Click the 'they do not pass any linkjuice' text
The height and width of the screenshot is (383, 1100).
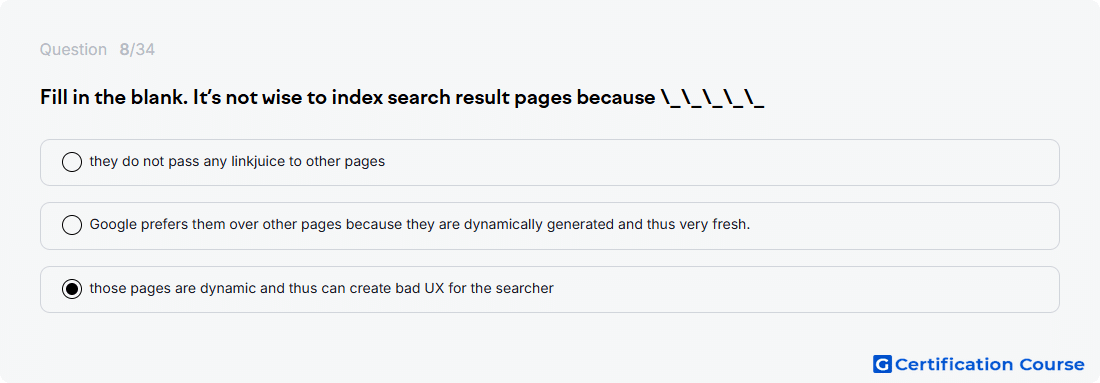coord(187,162)
